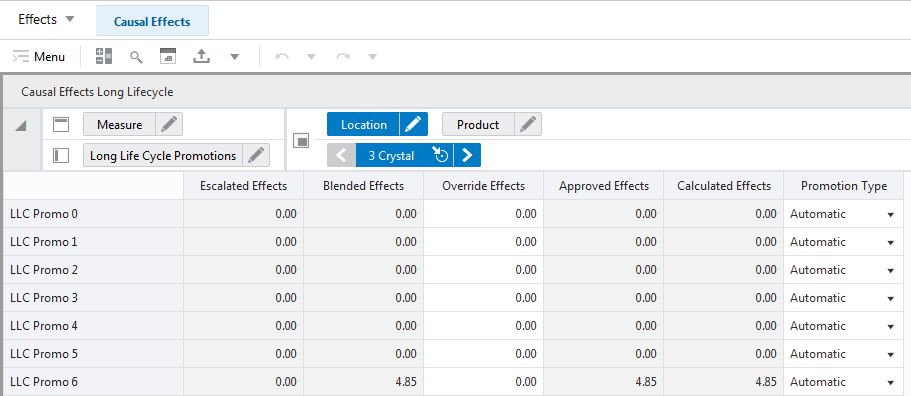
Task: Open the Undo history dropdown arrow
Action: click(x=311, y=57)
